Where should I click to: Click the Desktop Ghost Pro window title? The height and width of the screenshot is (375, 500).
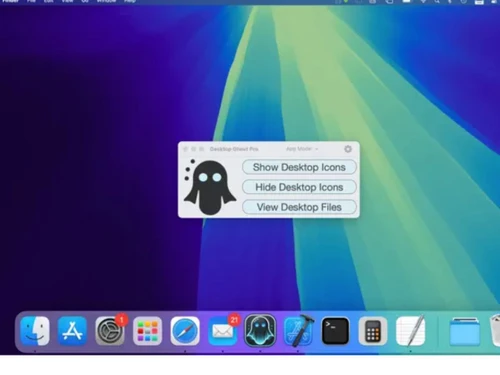[x=234, y=149]
